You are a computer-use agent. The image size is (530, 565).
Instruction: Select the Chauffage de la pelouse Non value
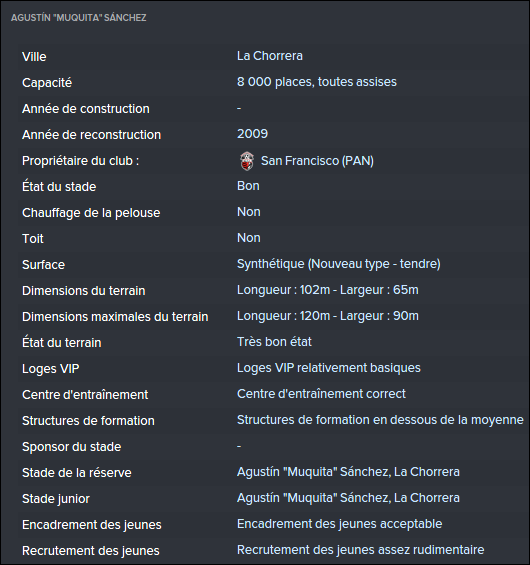(x=249, y=212)
